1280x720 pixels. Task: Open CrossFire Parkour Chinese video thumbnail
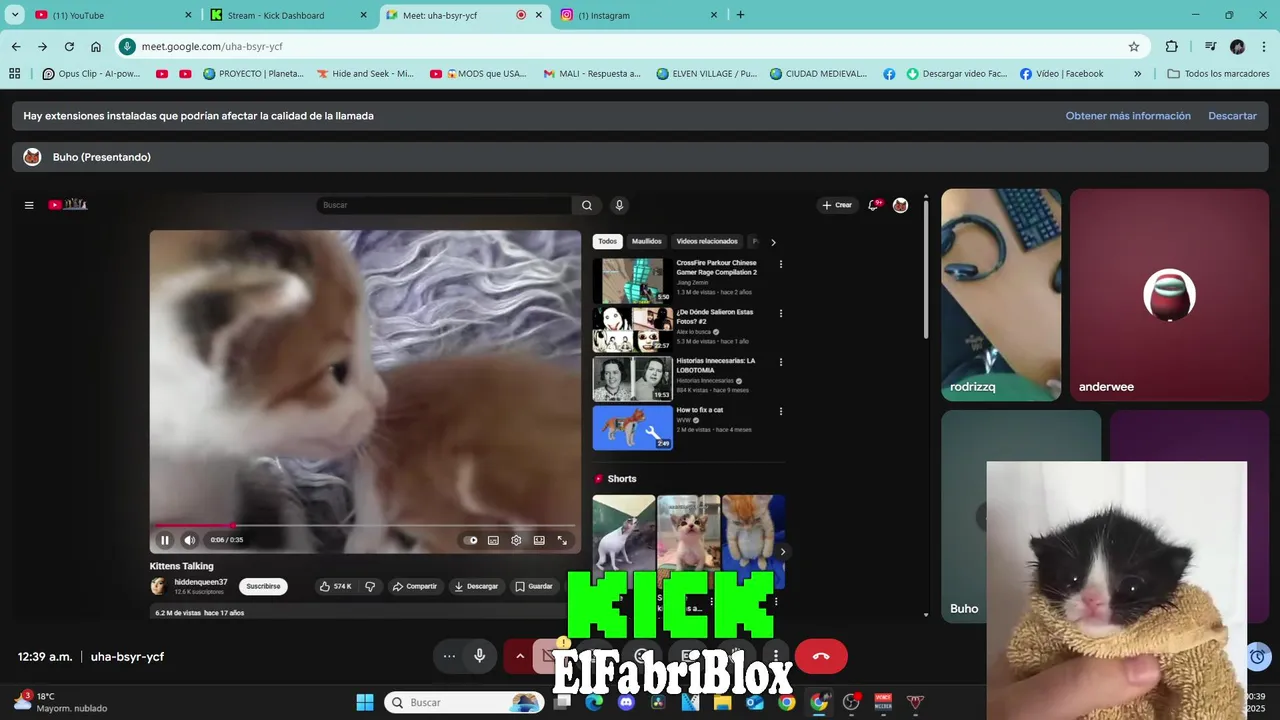pyautogui.click(x=632, y=281)
